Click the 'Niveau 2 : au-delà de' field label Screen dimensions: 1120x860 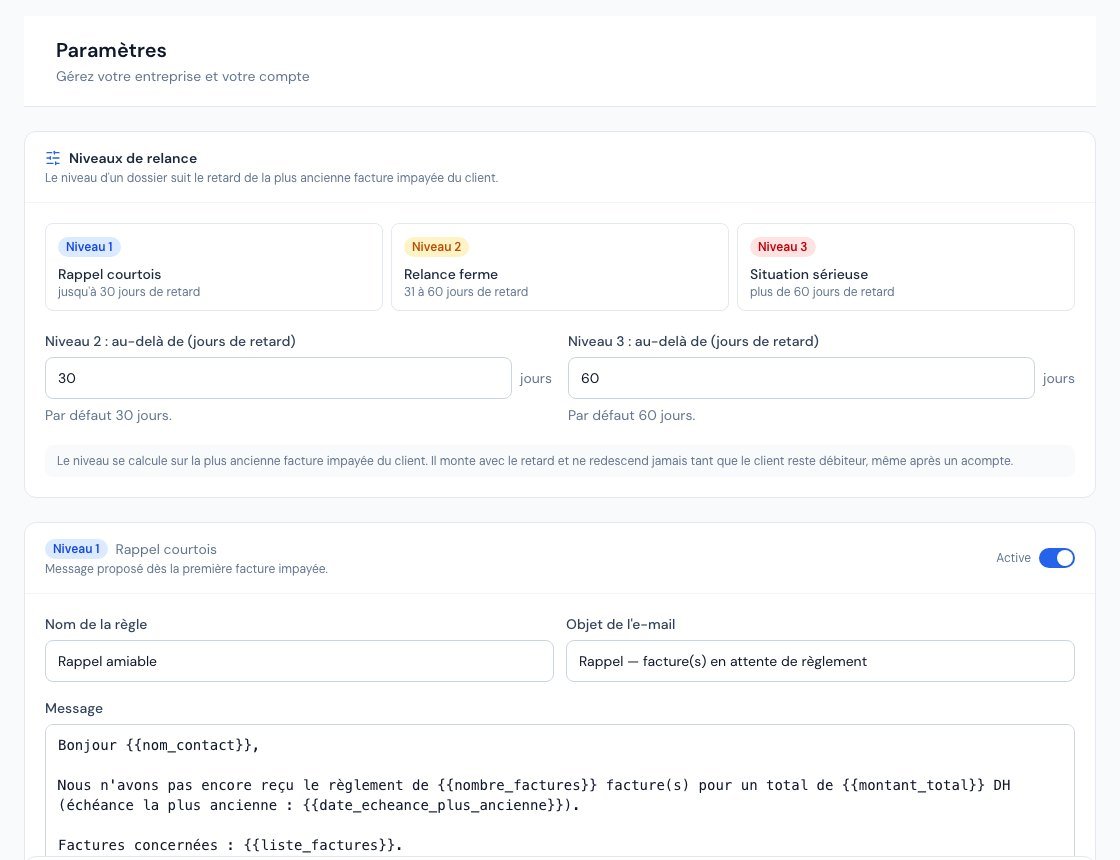click(170, 341)
